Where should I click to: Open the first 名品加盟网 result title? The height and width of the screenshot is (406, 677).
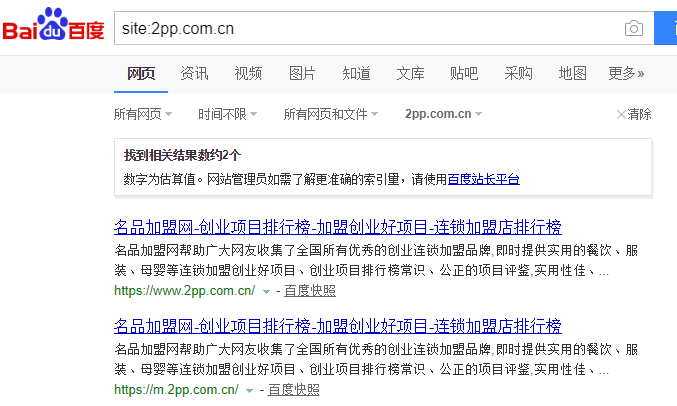[x=338, y=227]
